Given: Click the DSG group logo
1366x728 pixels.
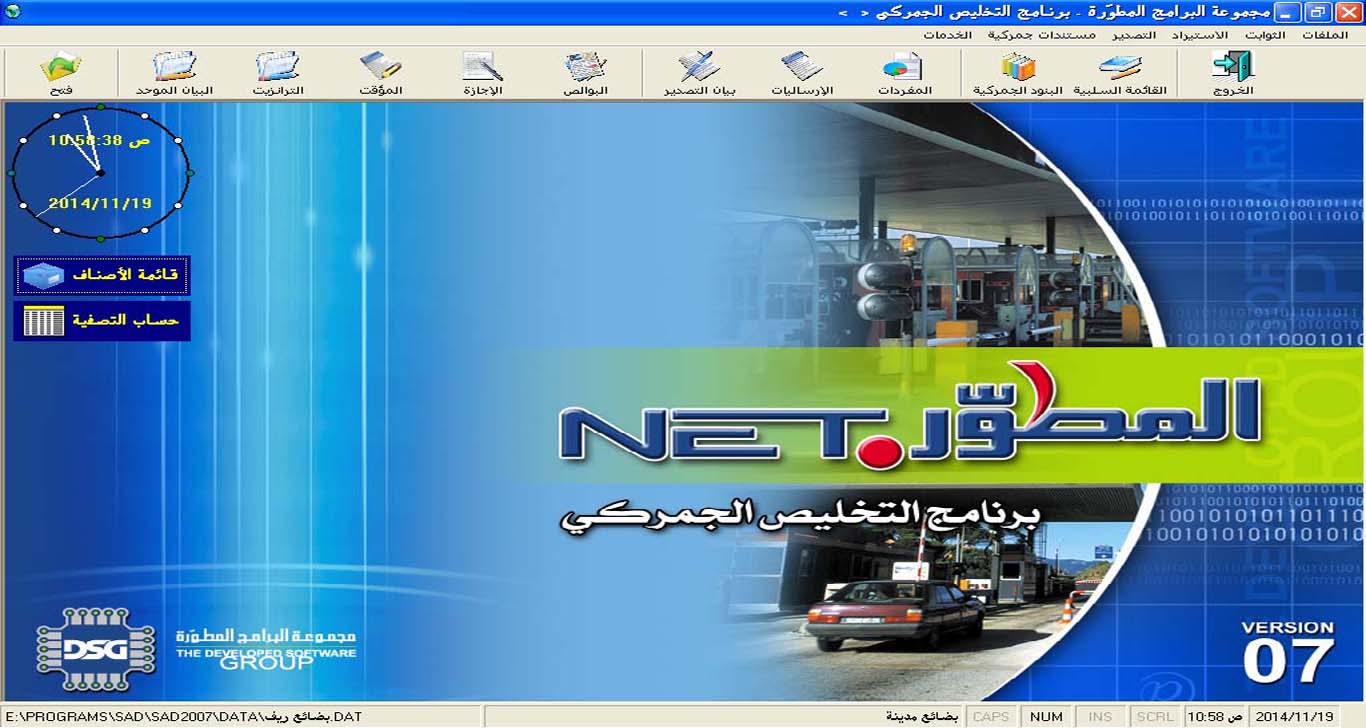Looking at the screenshot, I should [96, 651].
